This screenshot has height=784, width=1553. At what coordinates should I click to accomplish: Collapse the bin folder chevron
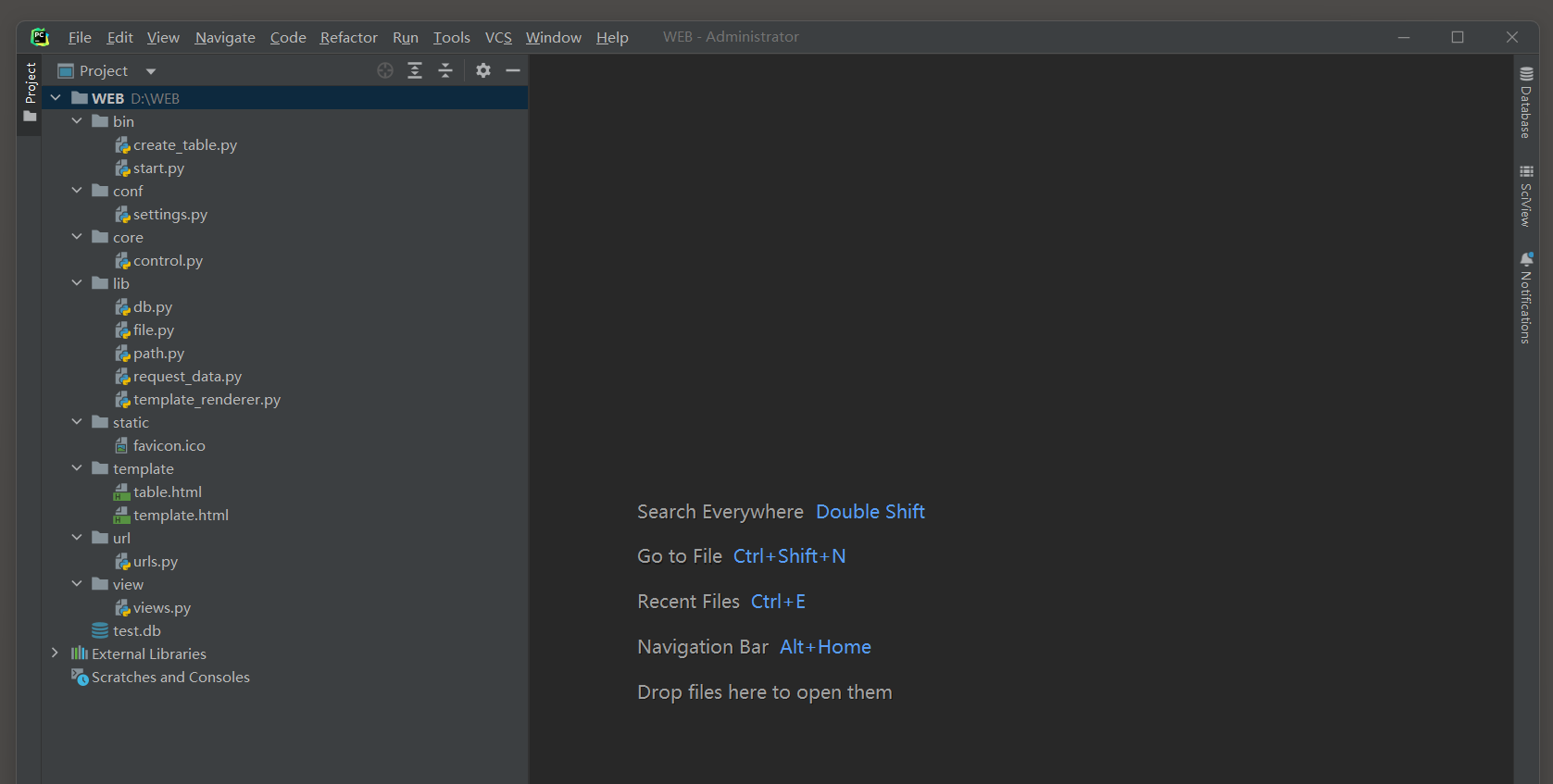pyautogui.click(x=77, y=121)
